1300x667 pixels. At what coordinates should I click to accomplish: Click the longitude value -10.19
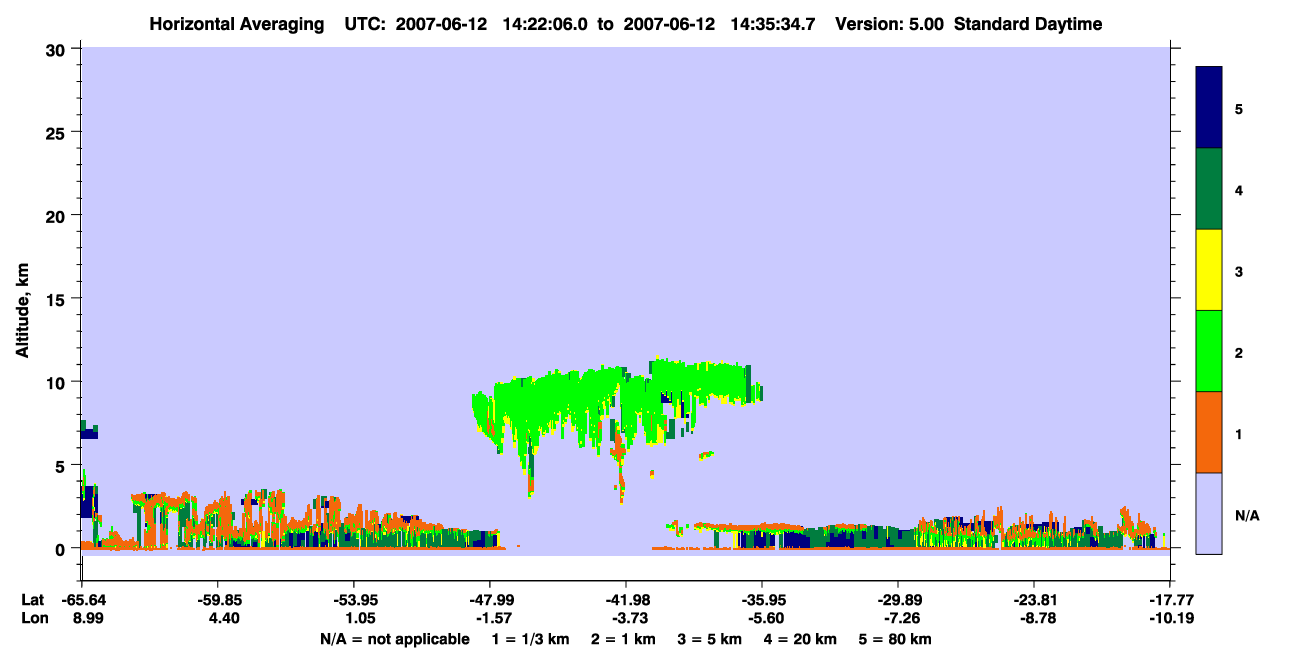click(x=1170, y=619)
